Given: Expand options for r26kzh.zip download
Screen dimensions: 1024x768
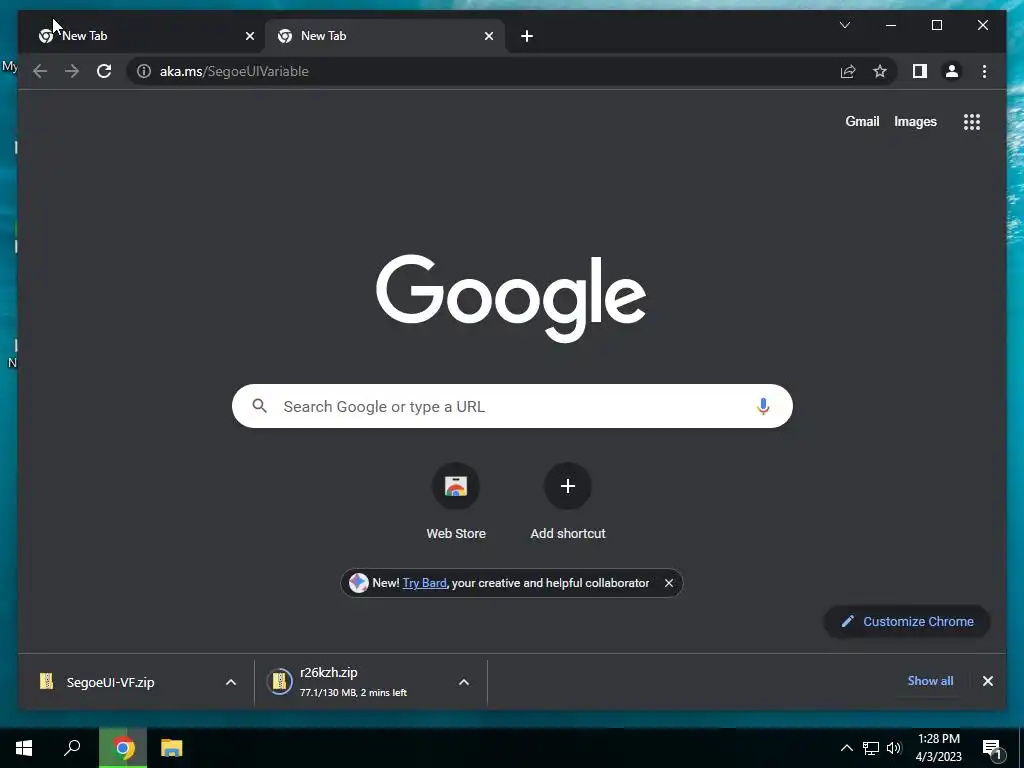Looking at the screenshot, I should pyautogui.click(x=464, y=682).
